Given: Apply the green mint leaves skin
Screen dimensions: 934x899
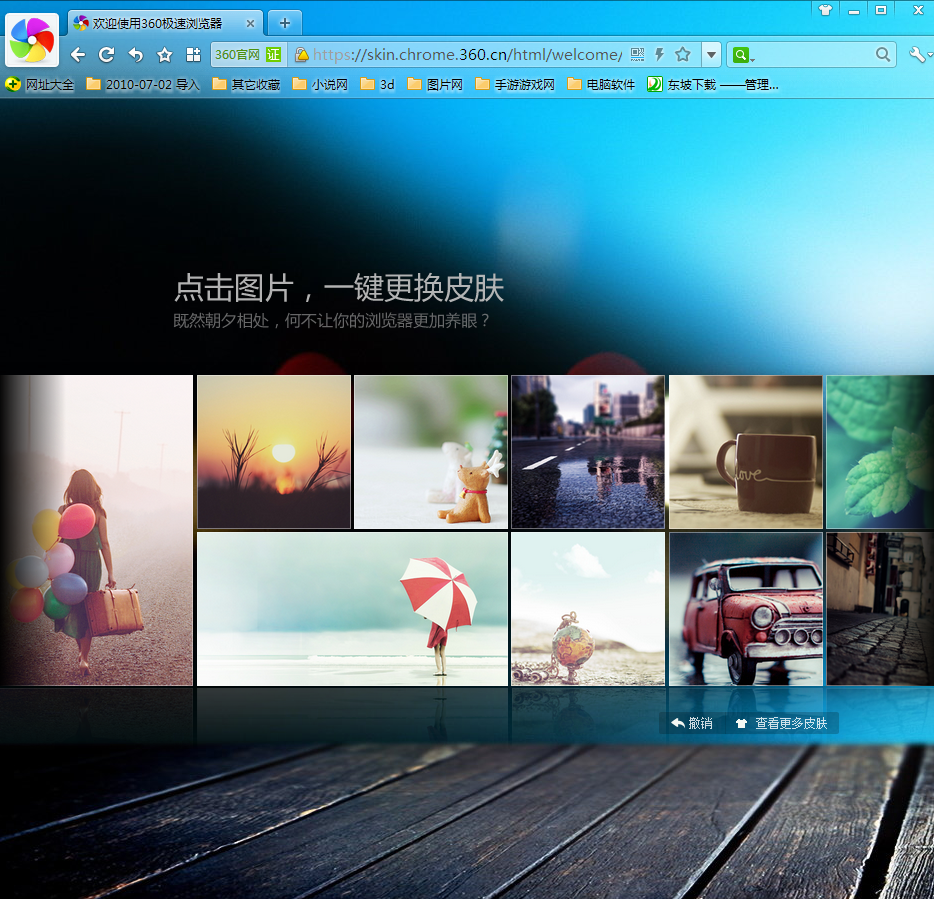Looking at the screenshot, I should point(880,452).
